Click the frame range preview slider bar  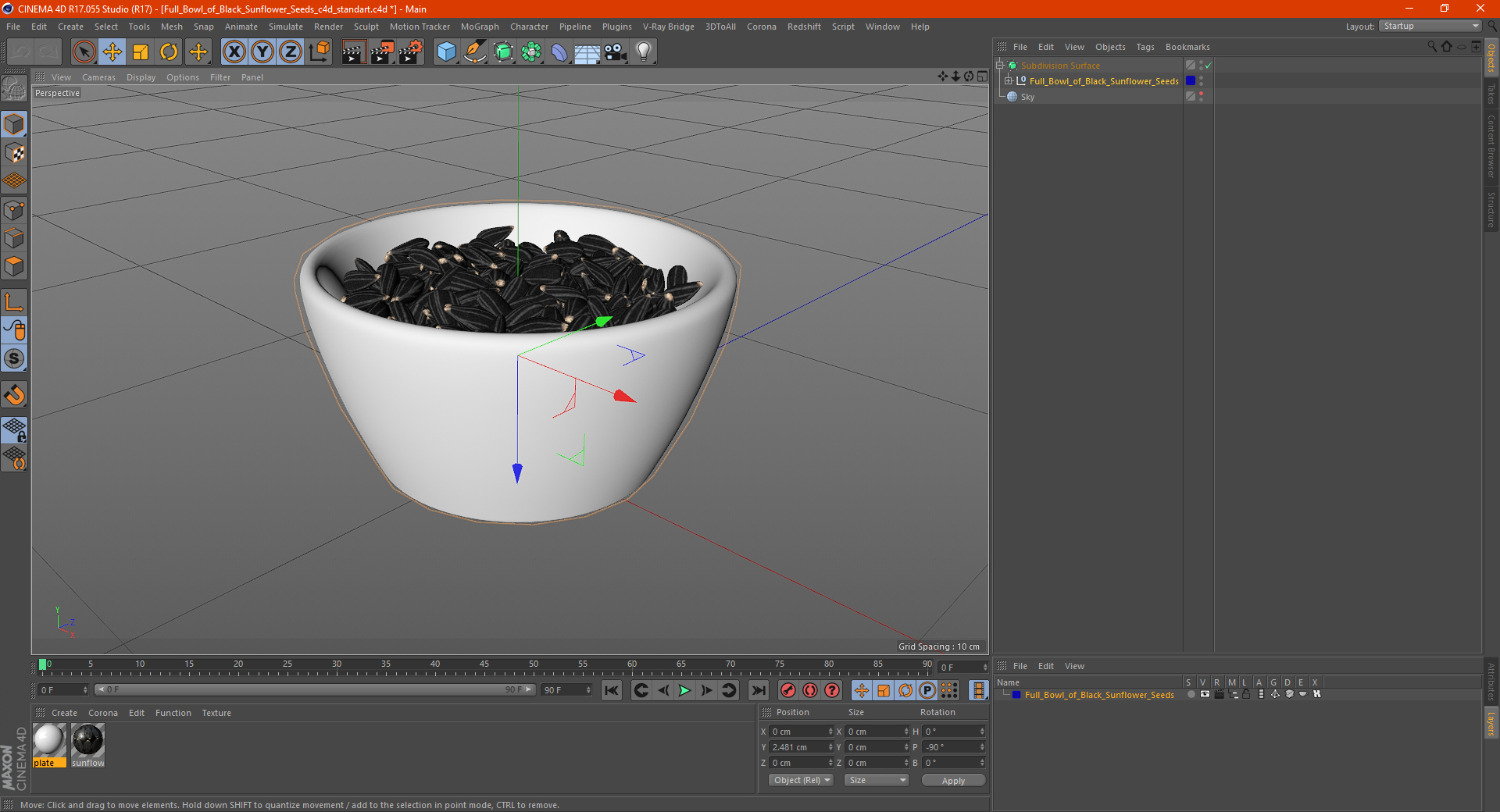point(315,689)
